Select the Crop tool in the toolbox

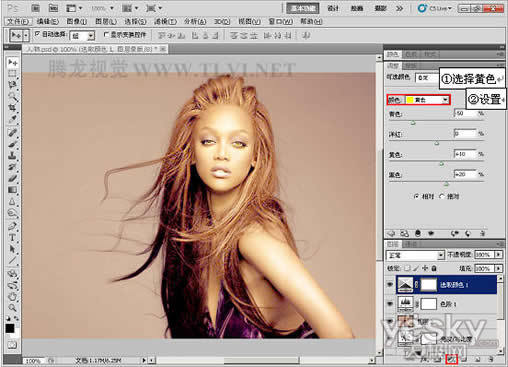click(x=12, y=107)
